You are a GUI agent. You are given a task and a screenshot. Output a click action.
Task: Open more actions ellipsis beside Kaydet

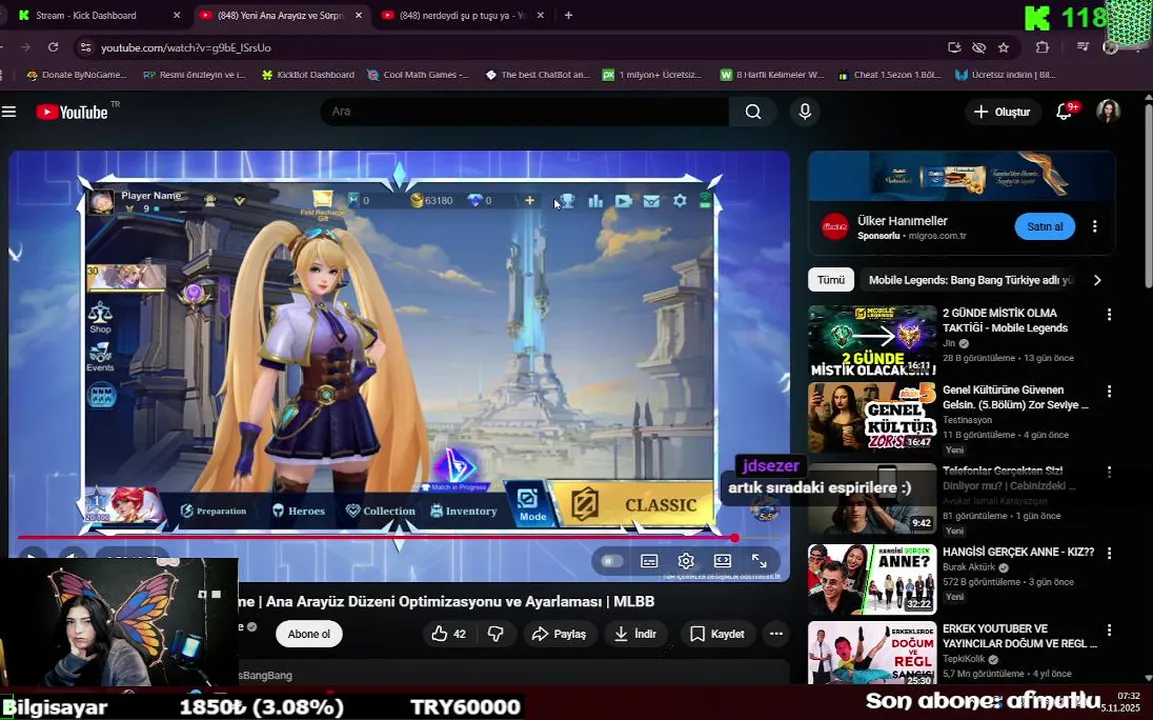tap(776, 634)
